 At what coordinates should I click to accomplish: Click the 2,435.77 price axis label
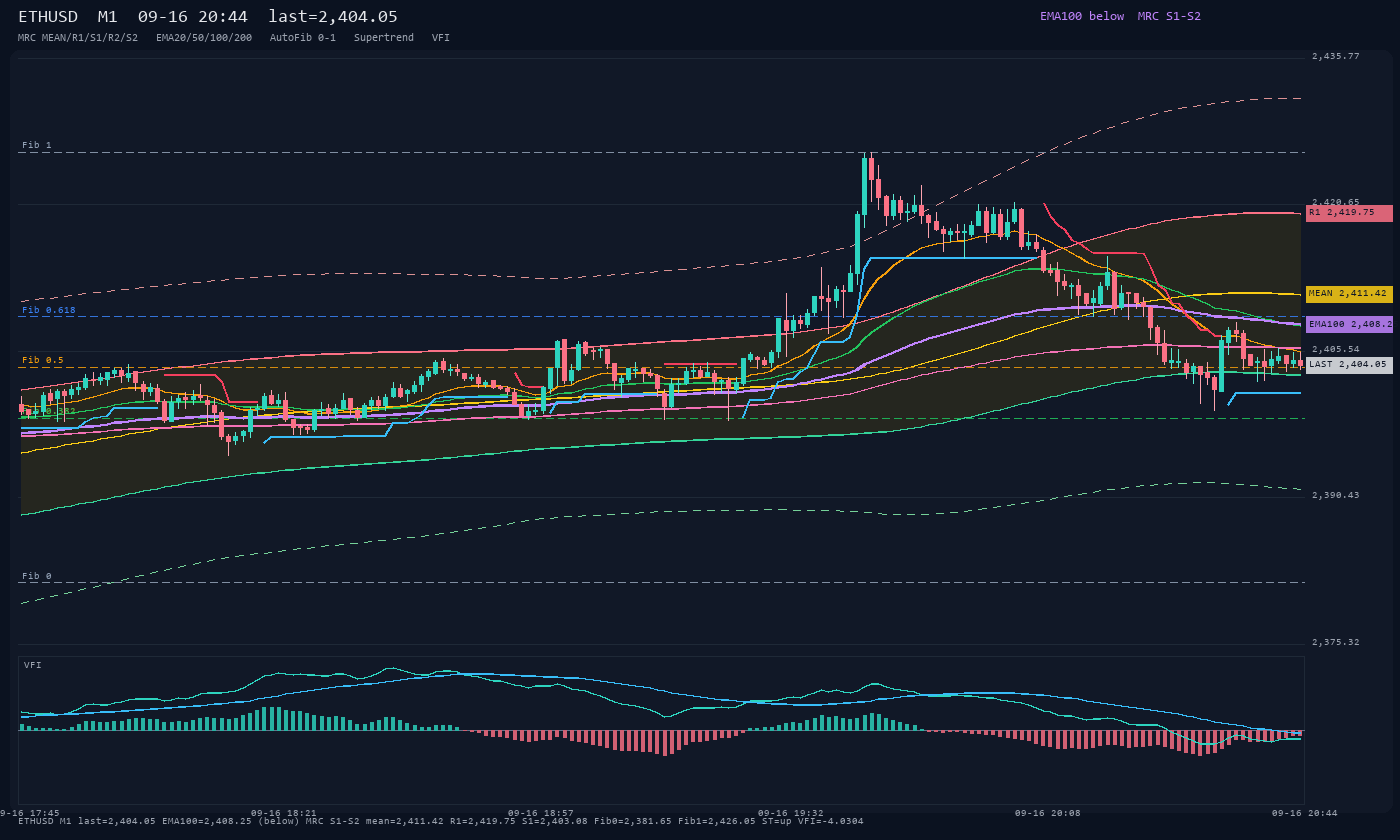(x=1336, y=56)
